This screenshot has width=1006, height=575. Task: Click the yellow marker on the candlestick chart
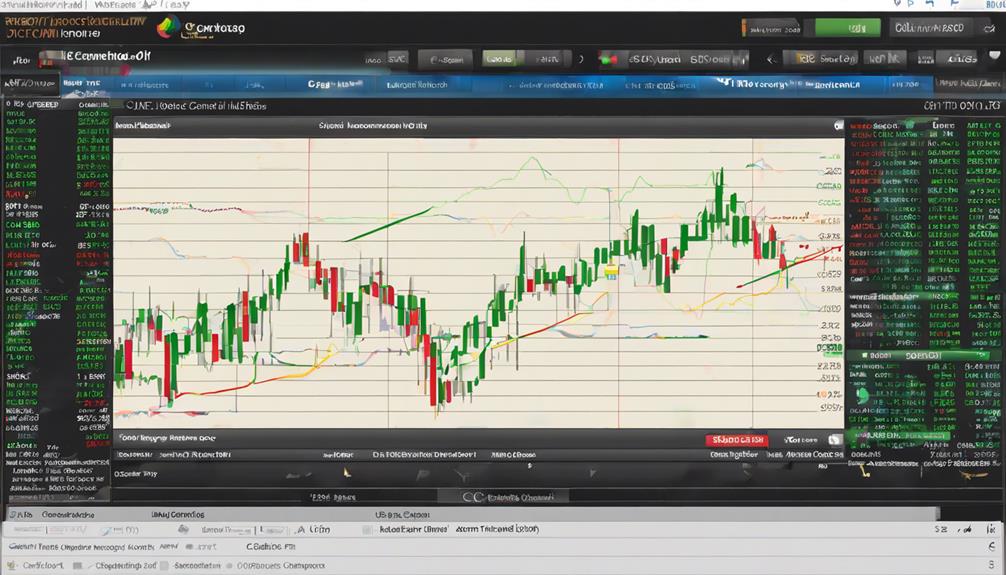(x=611, y=271)
